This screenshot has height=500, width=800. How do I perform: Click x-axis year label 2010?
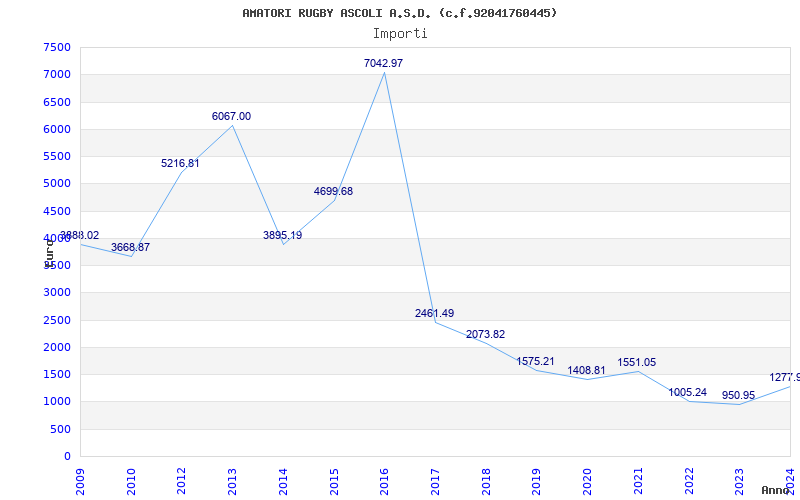[131, 482]
